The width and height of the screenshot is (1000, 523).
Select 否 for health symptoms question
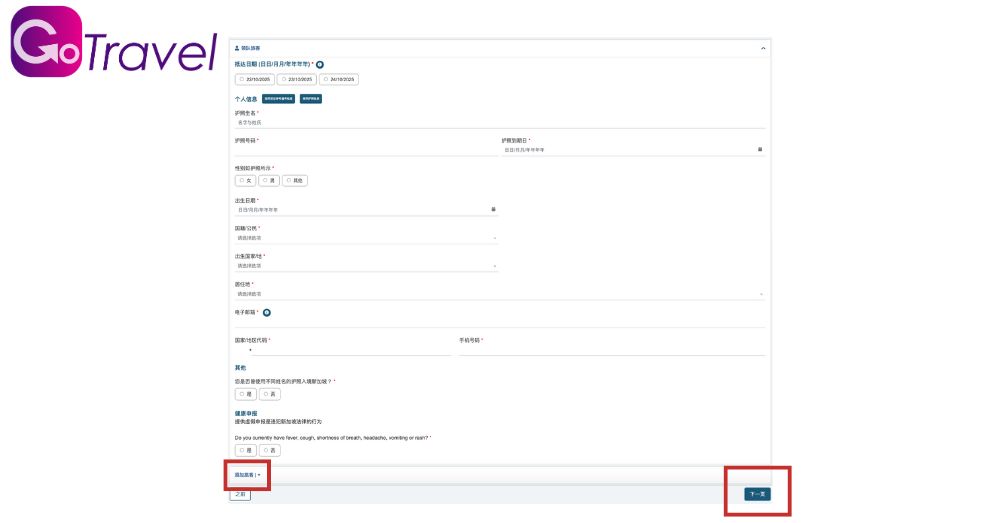coord(269,451)
